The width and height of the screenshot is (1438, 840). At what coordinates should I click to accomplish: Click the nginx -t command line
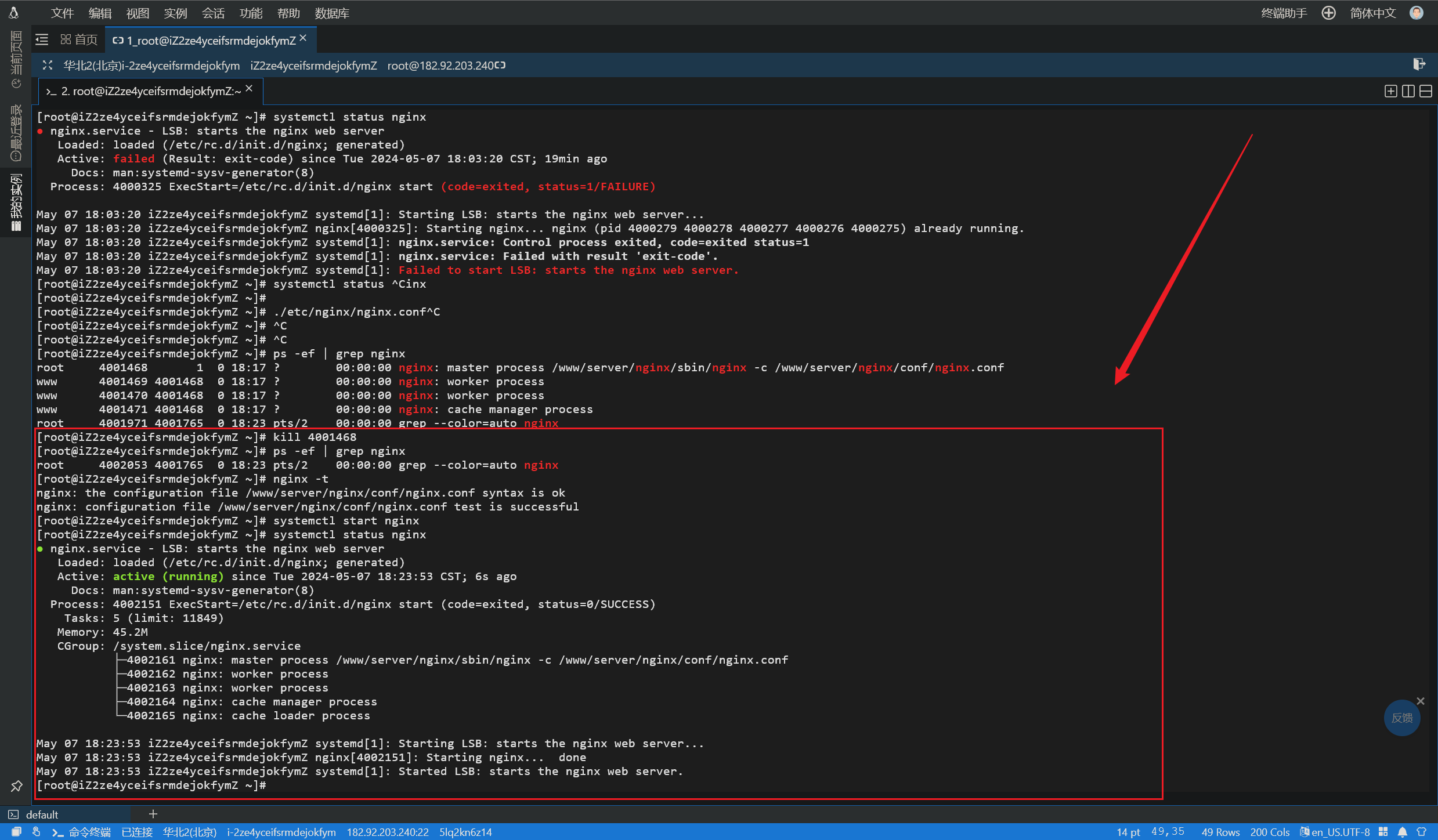click(182, 479)
